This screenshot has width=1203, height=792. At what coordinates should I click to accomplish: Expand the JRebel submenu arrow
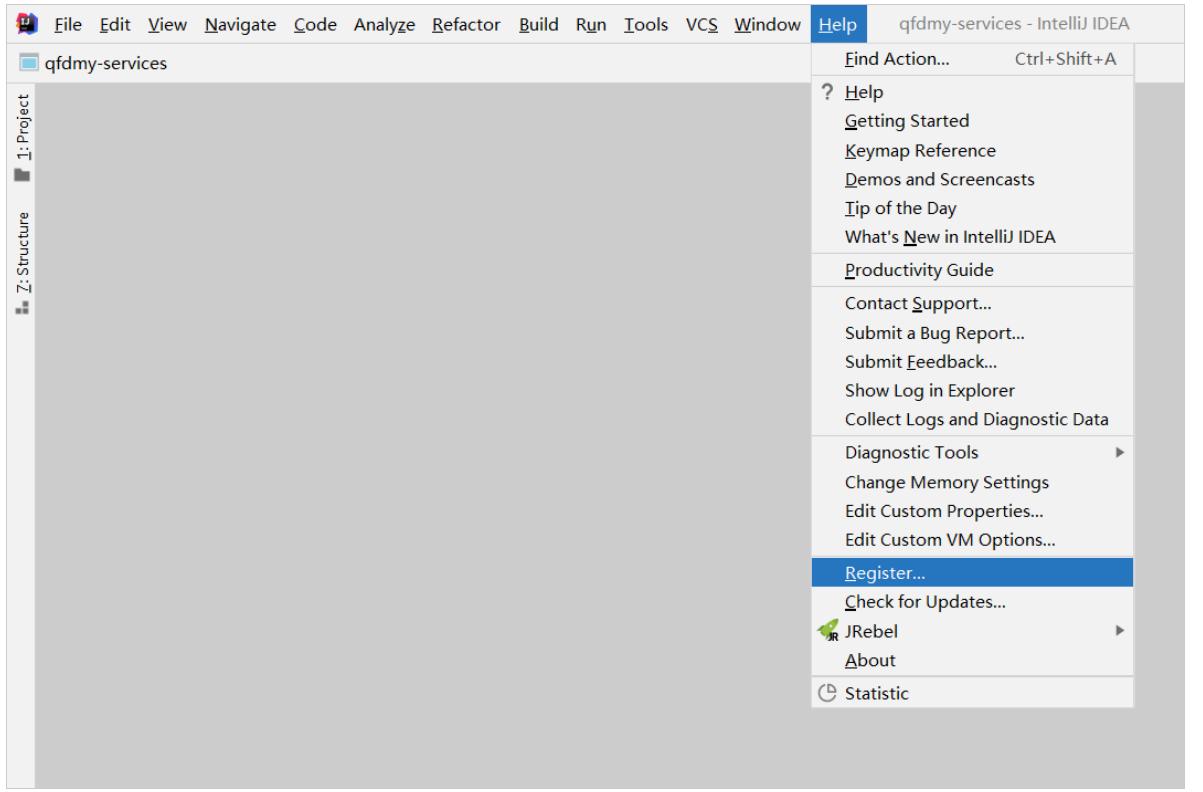(1120, 631)
